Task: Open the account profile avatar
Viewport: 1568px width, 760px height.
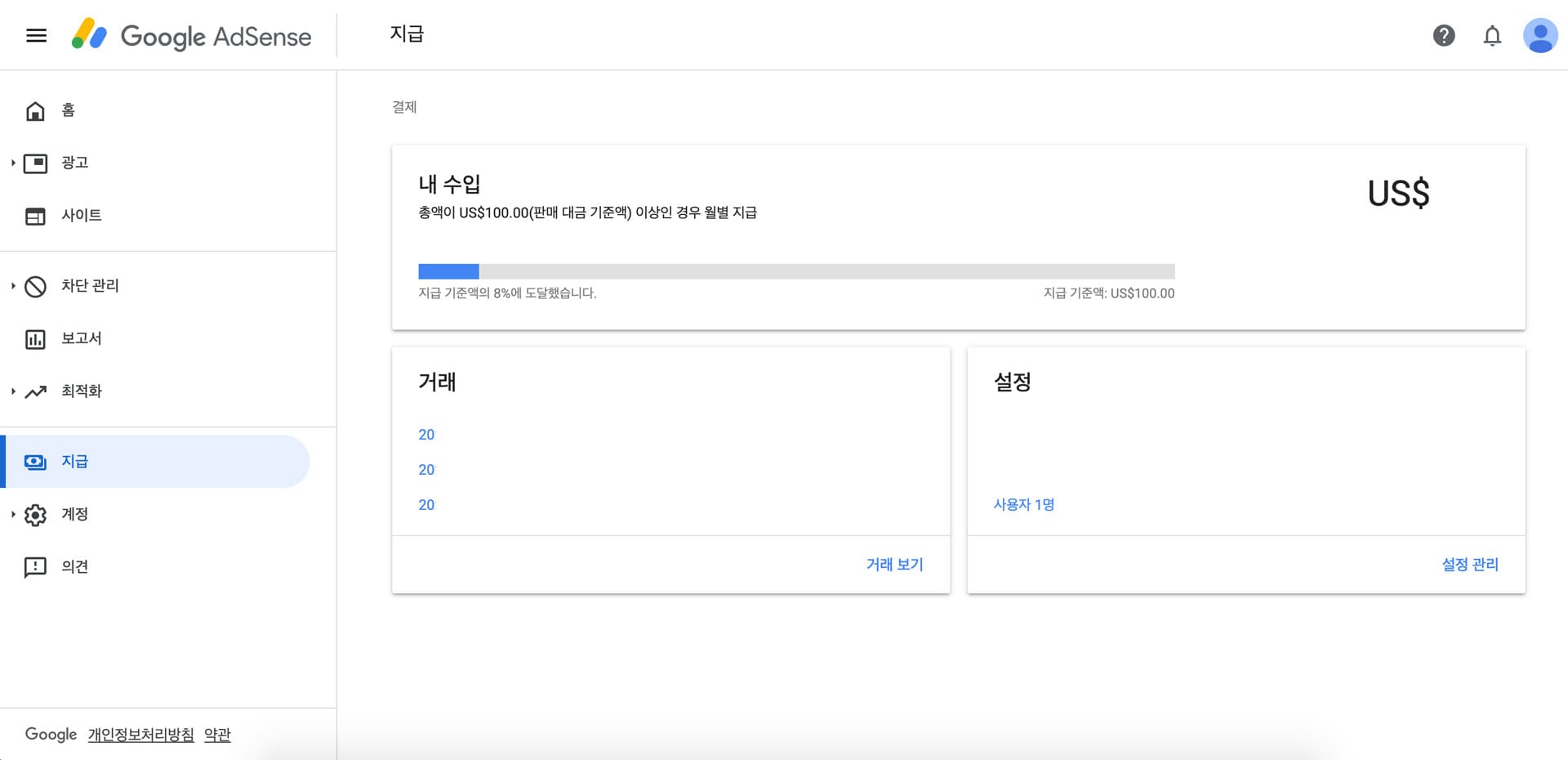Action: click(1540, 35)
